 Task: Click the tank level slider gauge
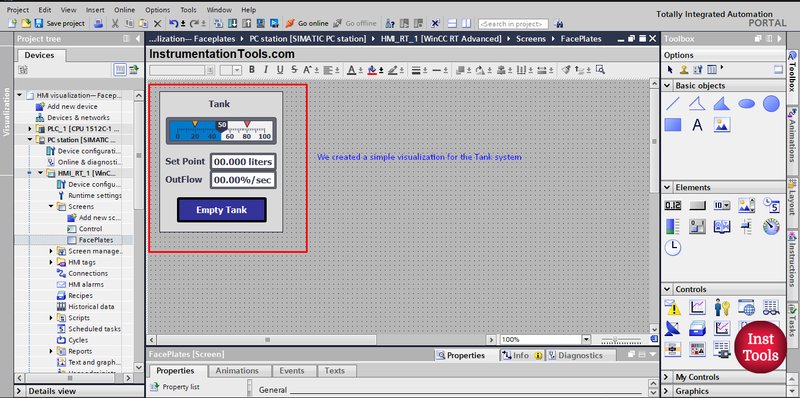(x=221, y=131)
